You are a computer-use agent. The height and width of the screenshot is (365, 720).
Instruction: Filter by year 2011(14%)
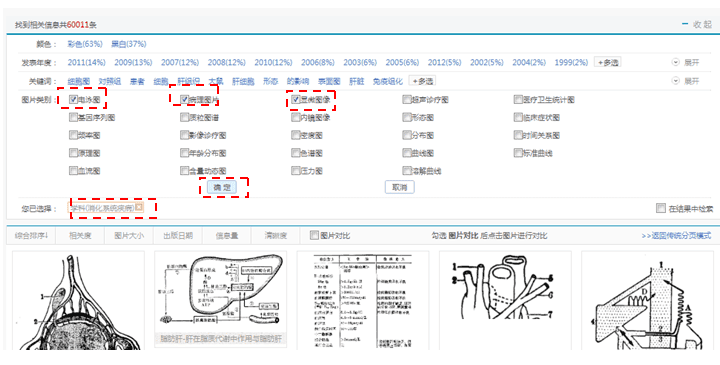point(86,62)
